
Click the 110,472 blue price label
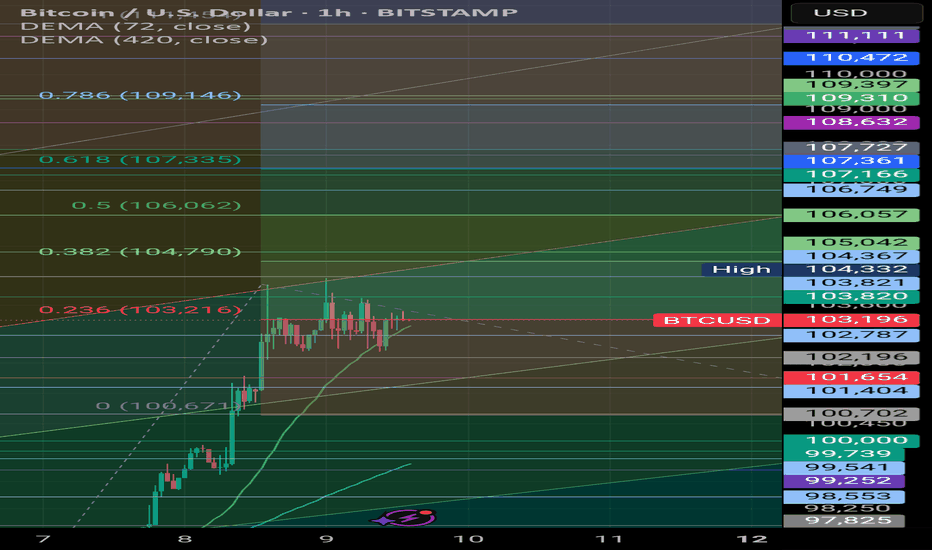tap(852, 58)
